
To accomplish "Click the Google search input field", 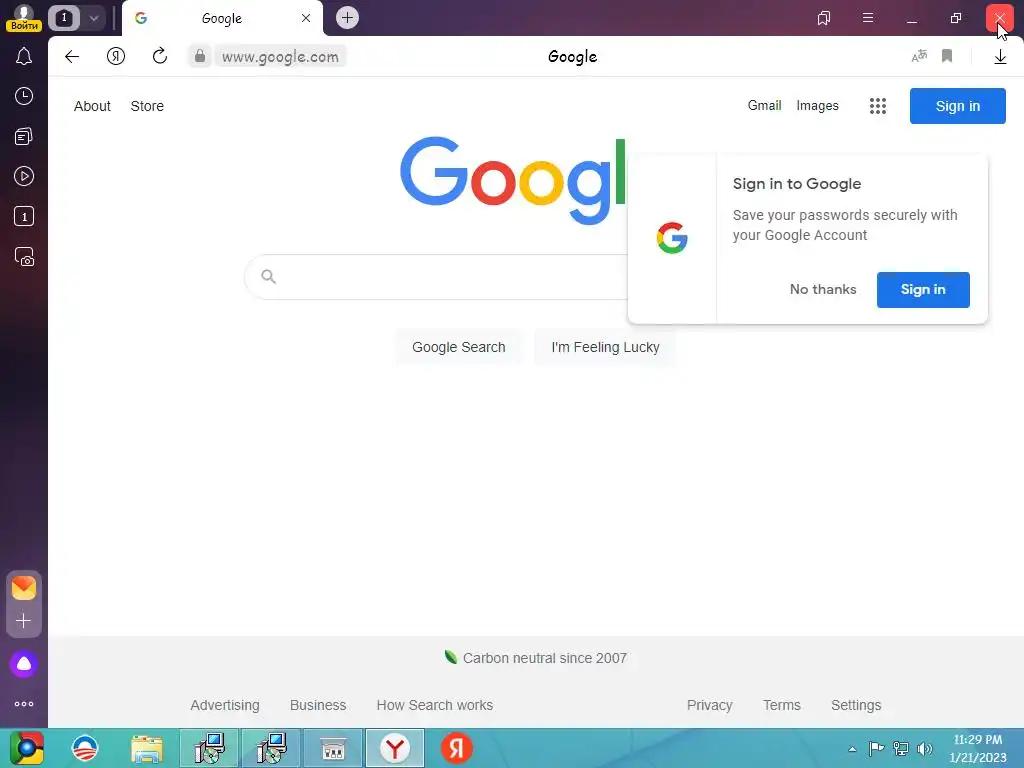I will [436, 277].
